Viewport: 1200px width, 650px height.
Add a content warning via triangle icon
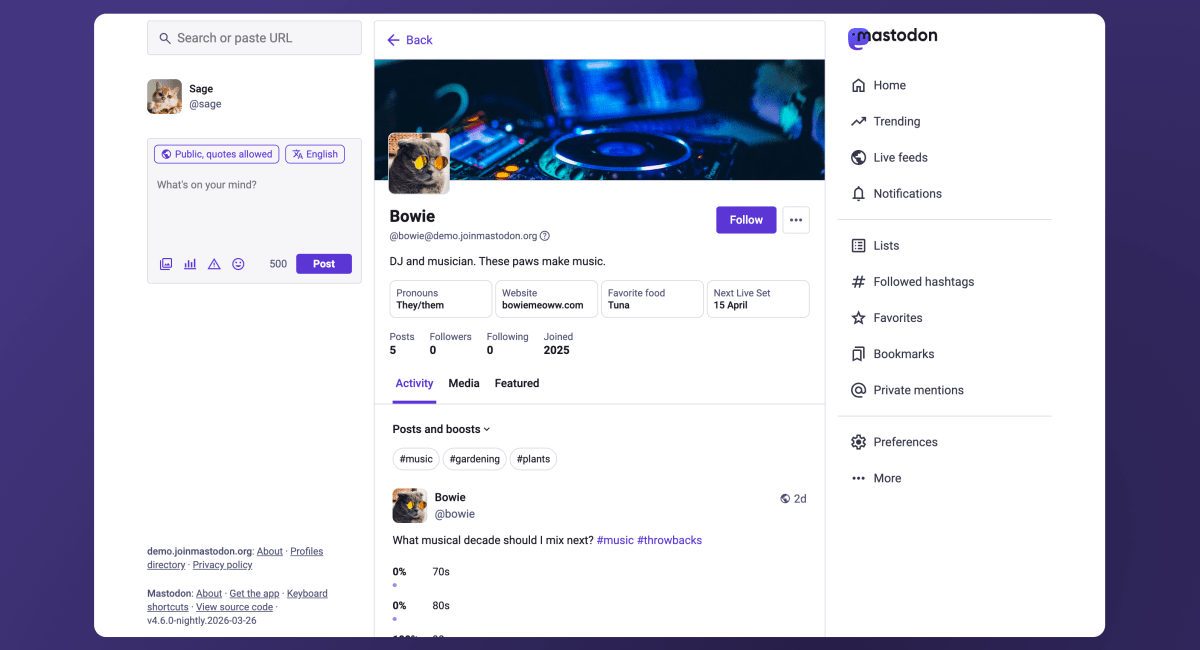[214, 264]
